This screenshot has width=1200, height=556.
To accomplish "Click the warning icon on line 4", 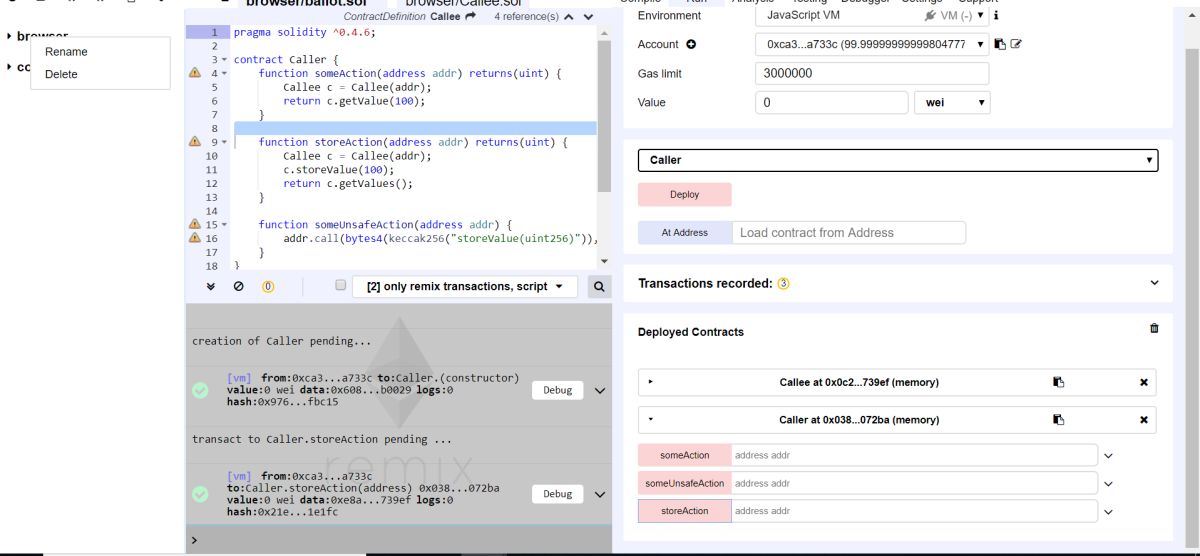I will [195, 73].
